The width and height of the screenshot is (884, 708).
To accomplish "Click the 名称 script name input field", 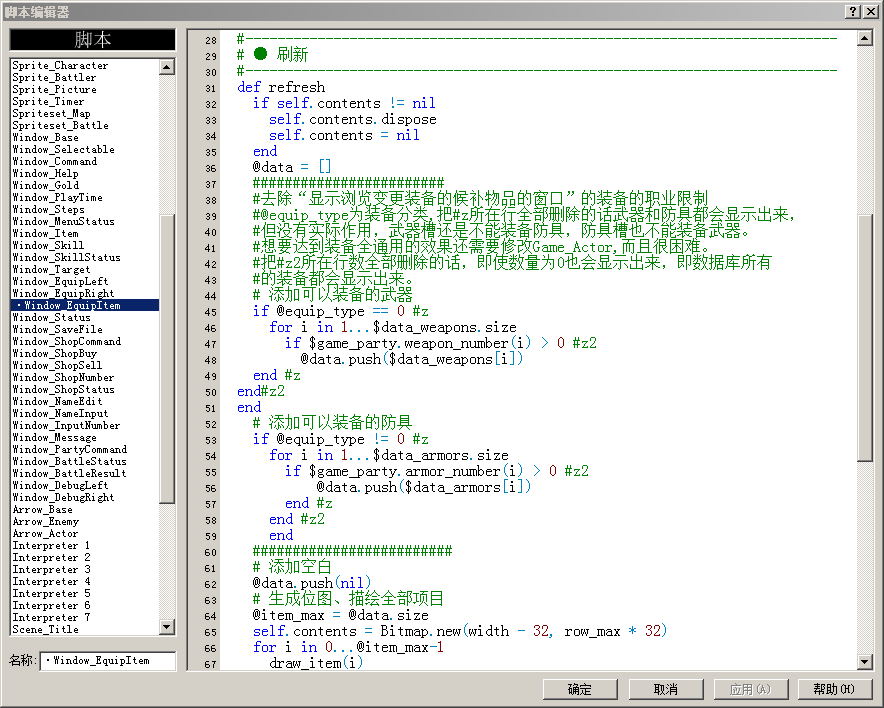I will coord(108,661).
